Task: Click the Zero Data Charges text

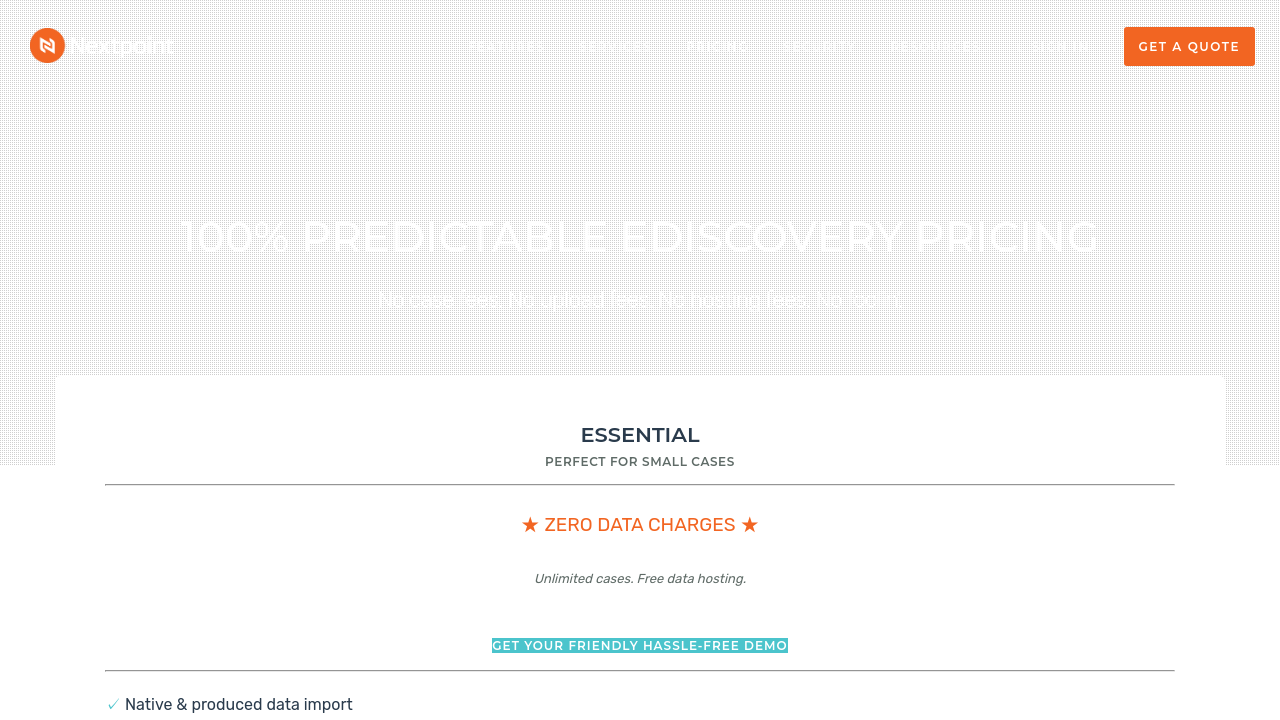Action: 640,525
